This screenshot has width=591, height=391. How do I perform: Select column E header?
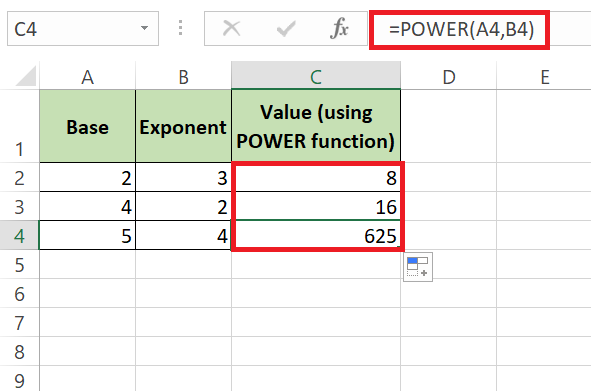(544, 77)
